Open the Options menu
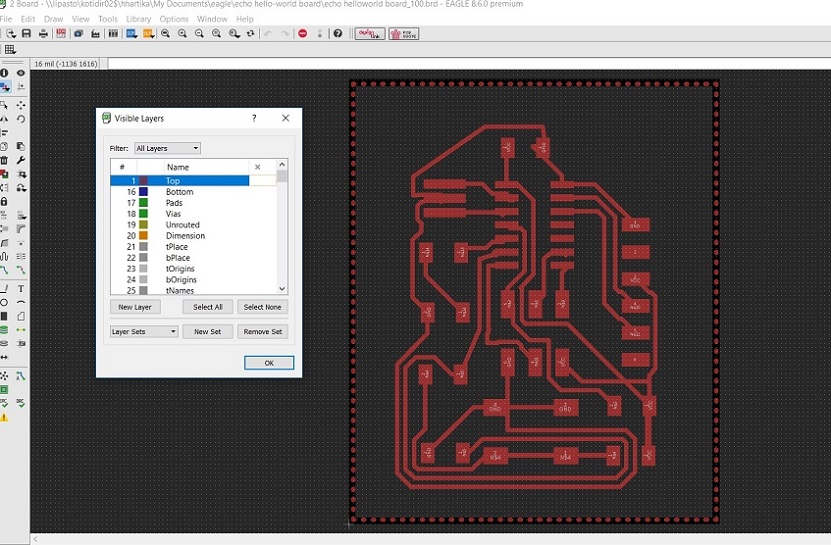This screenshot has height=545, width=831. pos(174,19)
